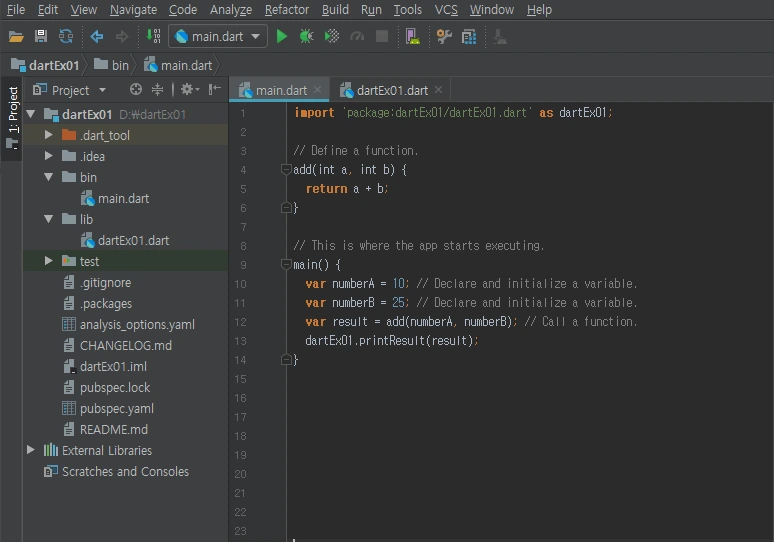Start debugging with the green bug icon

306,37
